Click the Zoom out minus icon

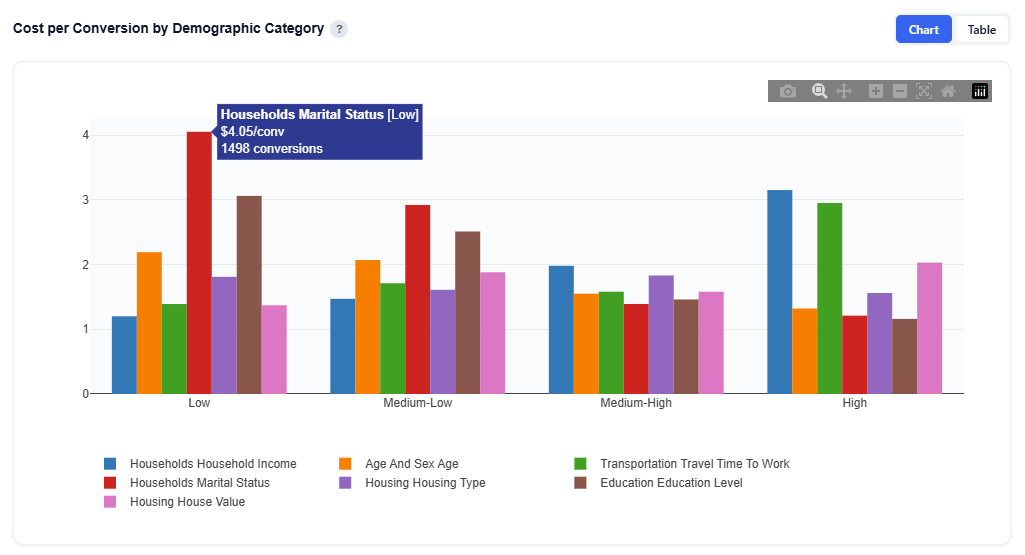tap(900, 91)
